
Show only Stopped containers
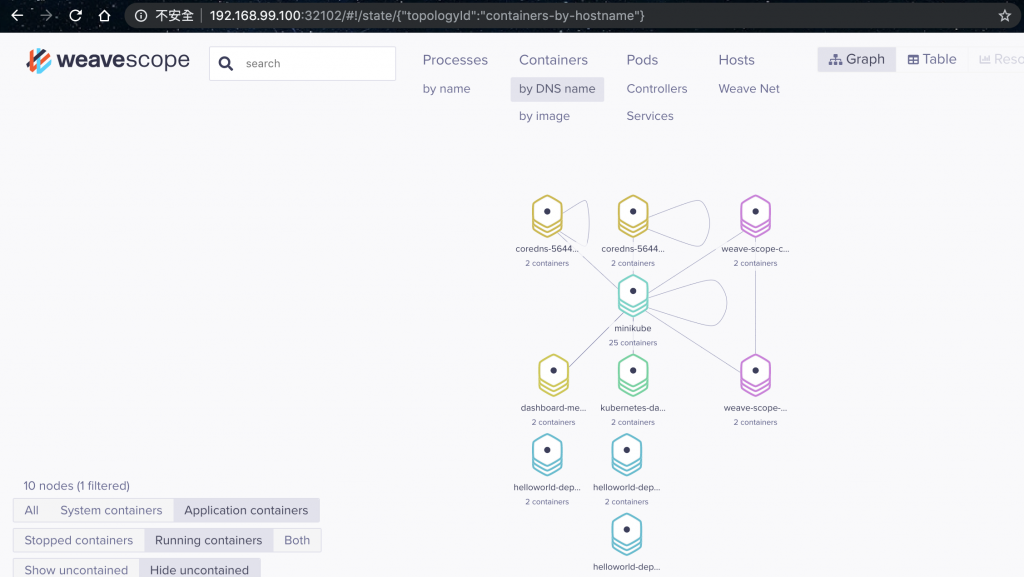[78, 540]
